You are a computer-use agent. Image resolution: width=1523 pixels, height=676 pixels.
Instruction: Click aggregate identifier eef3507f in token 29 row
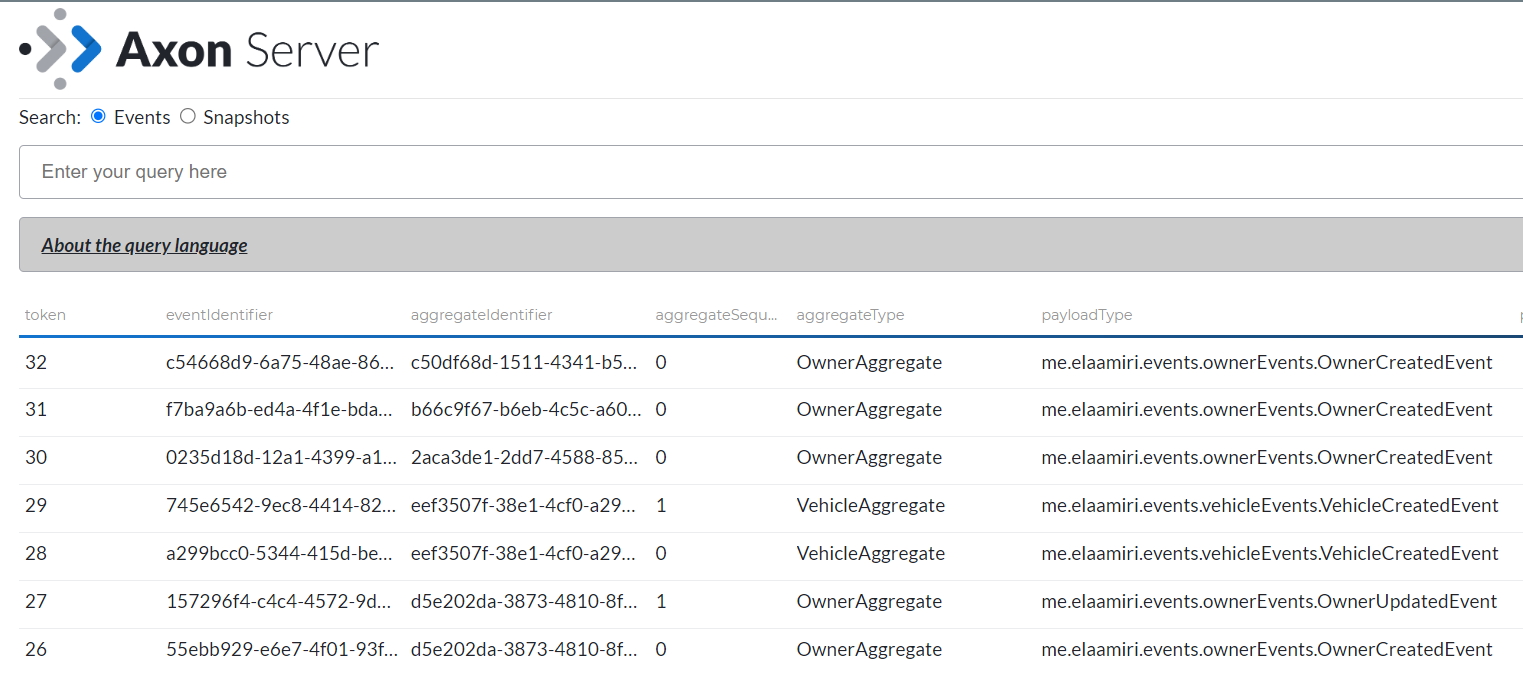click(525, 506)
